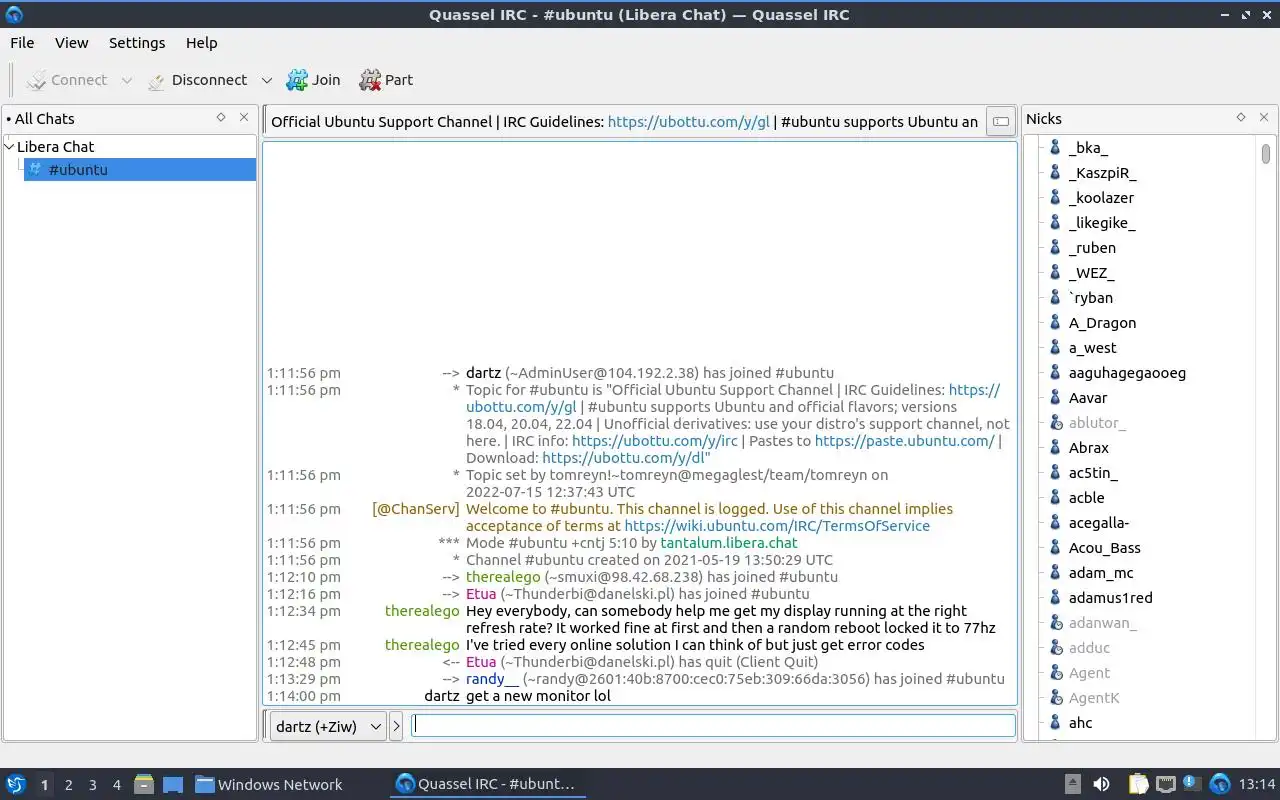Close the All Chats panel
This screenshot has width=1280, height=800.
244,118
